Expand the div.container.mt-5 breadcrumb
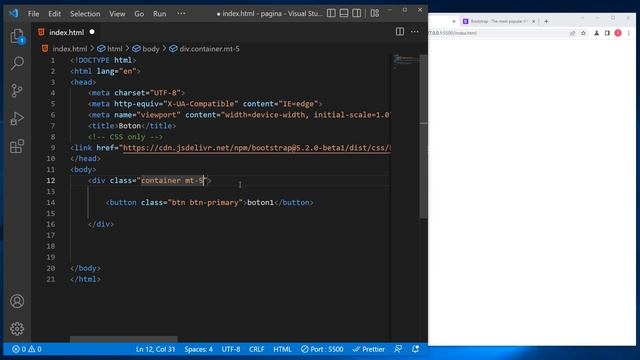The height and width of the screenshot is (360, 640). coord(209,49)
